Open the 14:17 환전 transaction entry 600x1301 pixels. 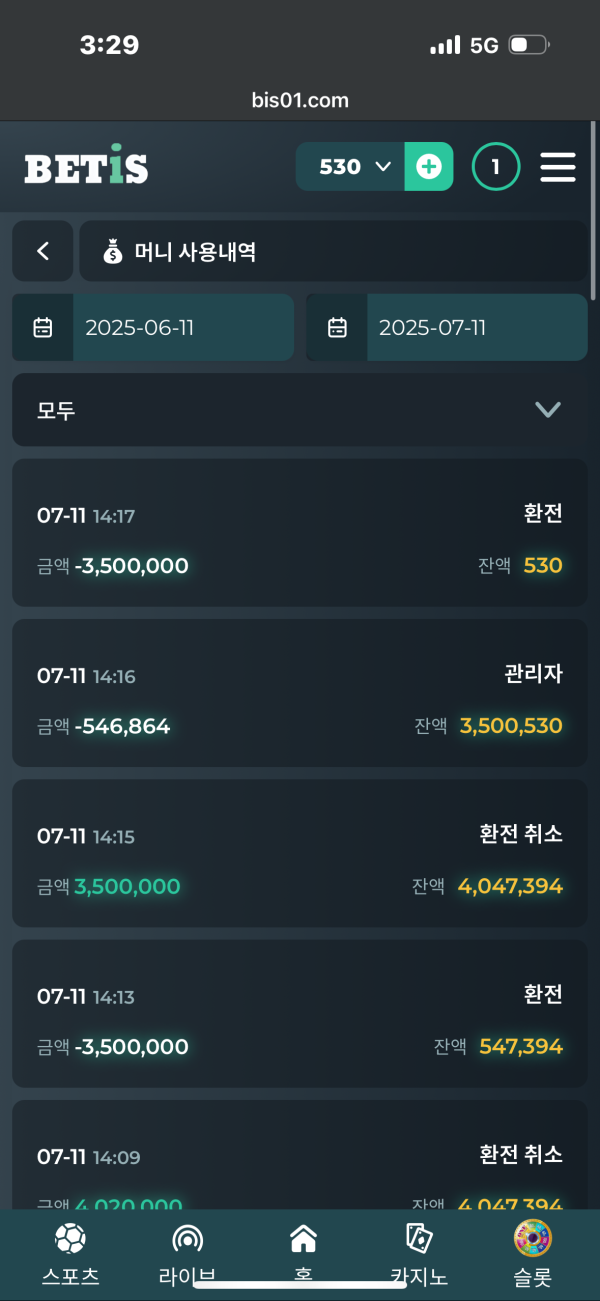click(300, 532)
